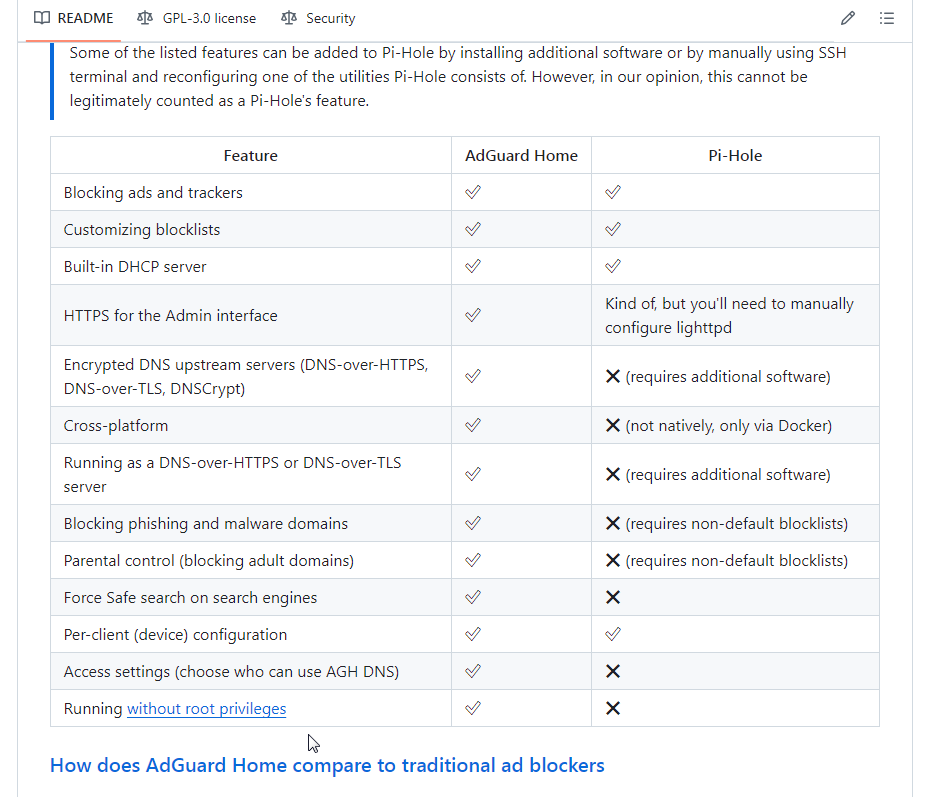Image resolution: width=940 pixels, height=797 pixels.
Task: Click the book icon beside README
Action: [x=42, y=18]
